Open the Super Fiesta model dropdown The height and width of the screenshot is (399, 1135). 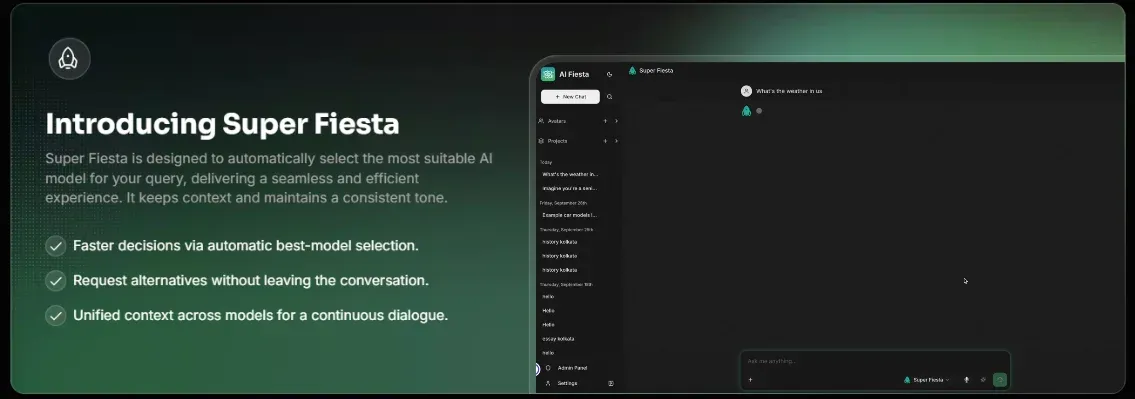click(x=927, y=379)
